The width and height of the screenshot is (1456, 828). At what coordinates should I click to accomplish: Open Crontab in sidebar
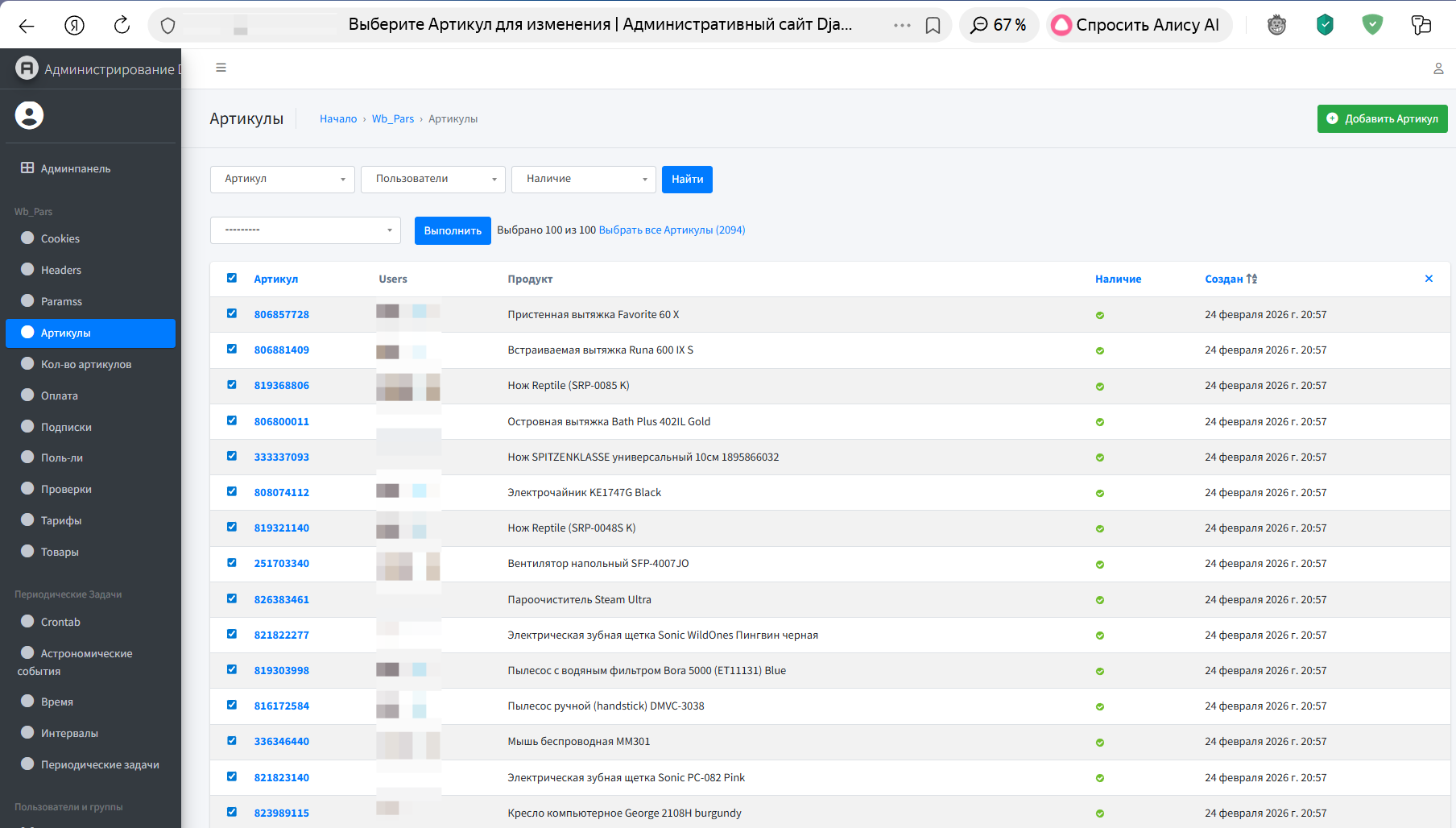90,622
